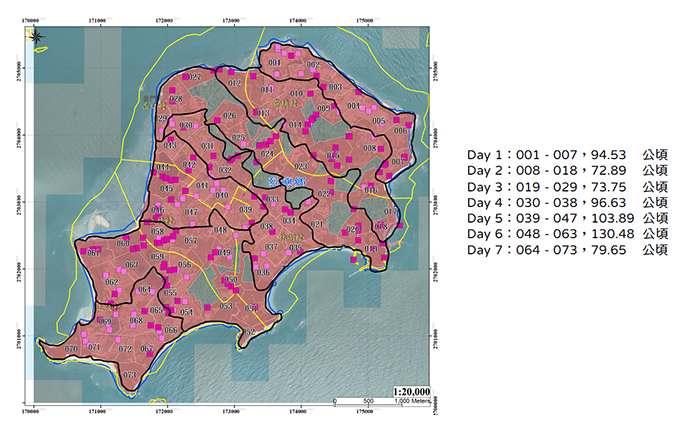Click zone label 028 on the map
Viewport: 700px width, 423px height.
point(176,99)
